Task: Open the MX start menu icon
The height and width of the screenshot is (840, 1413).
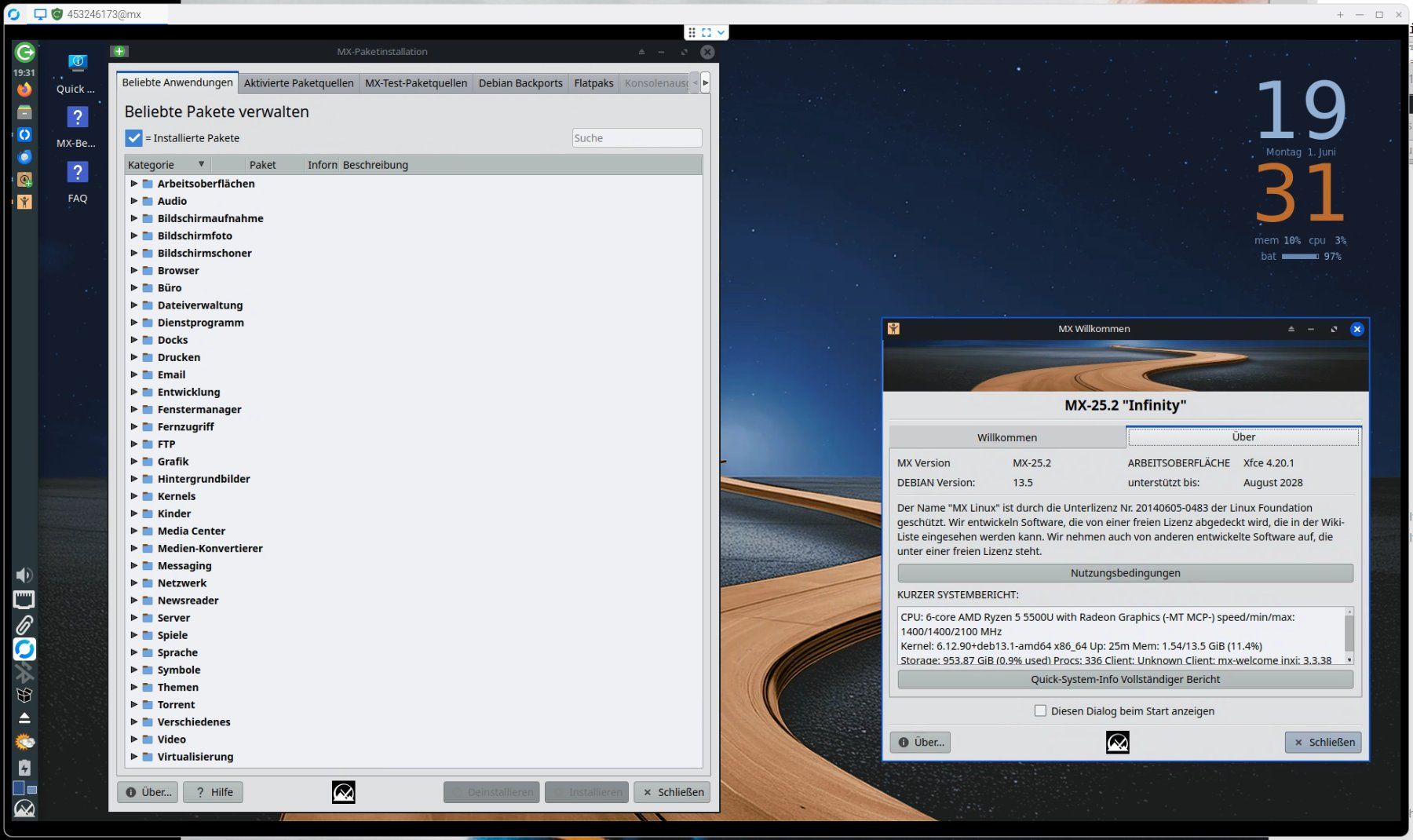Action: (x=24, y=809)
